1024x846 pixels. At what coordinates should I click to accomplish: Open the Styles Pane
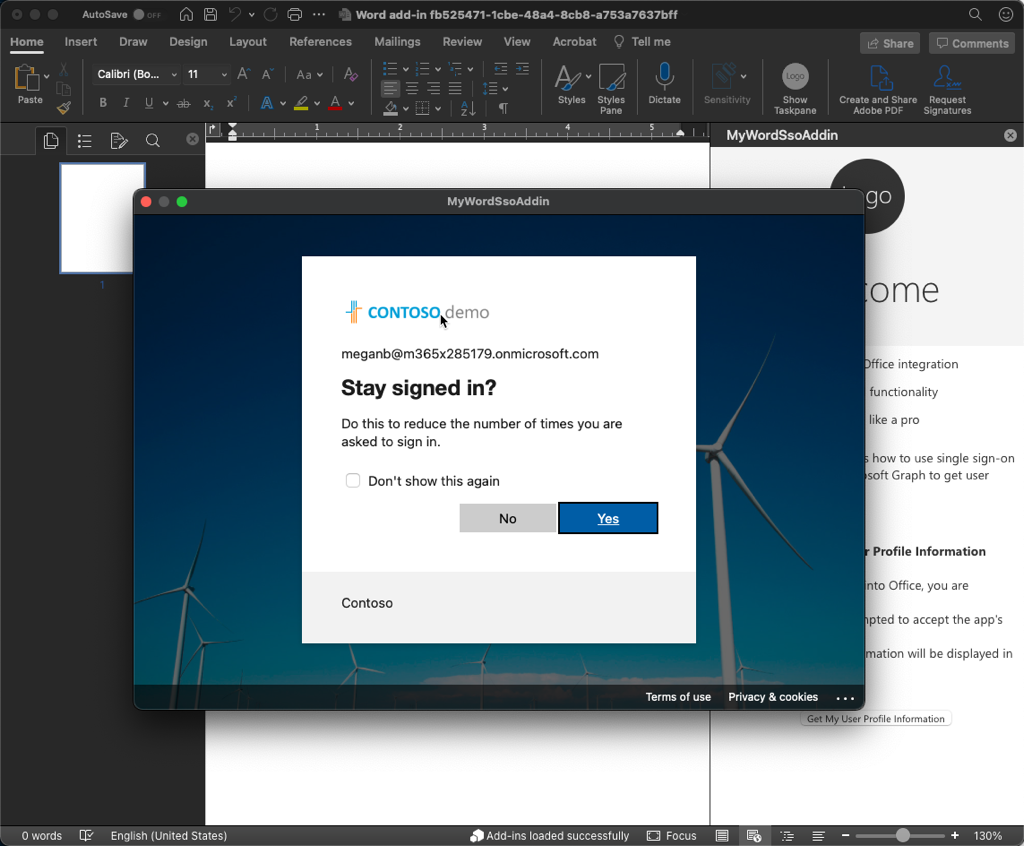click(x=611, y=89)
